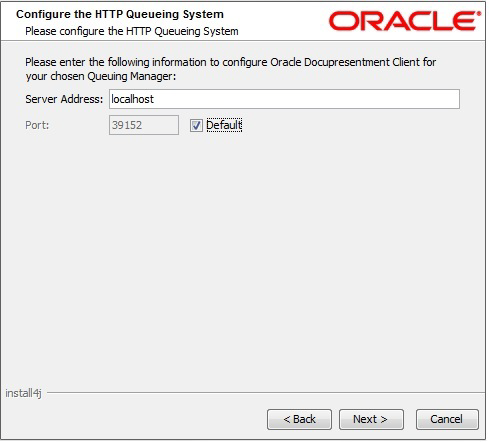Click the 'Please configure the HTTP Queueing System' subtitle
The width and height of the screenshot is (490, 448).
click(x=132, y=31)
